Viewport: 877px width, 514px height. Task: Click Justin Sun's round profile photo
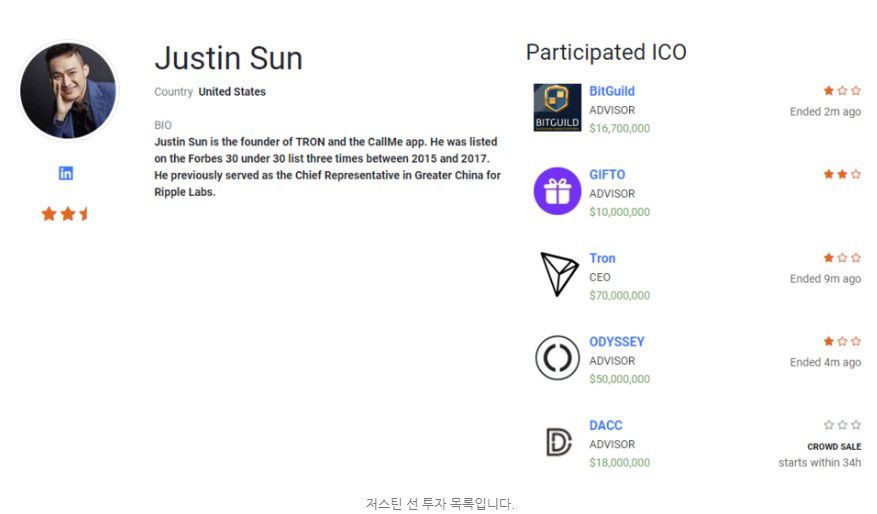(x=68, y=91)
